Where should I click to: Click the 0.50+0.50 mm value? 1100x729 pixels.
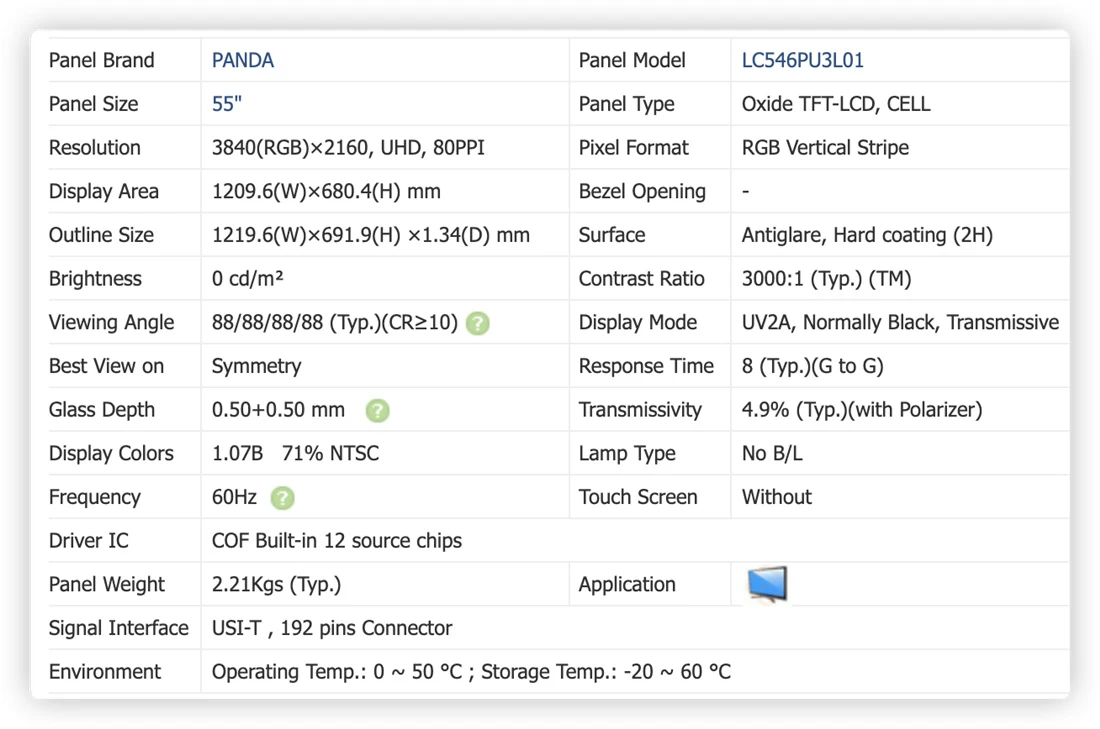[278, 410]
